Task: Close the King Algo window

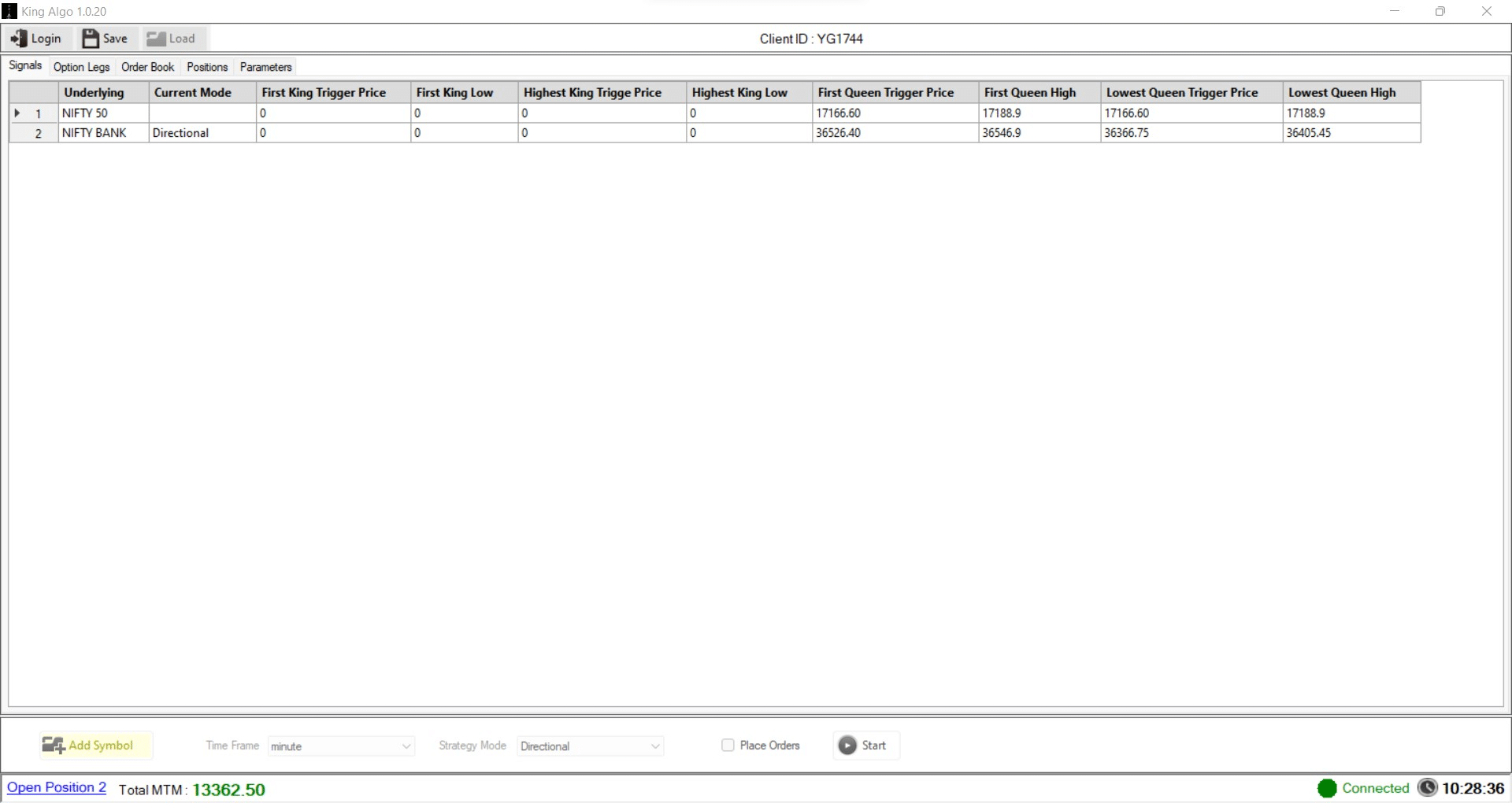Action: [1487, 11]
